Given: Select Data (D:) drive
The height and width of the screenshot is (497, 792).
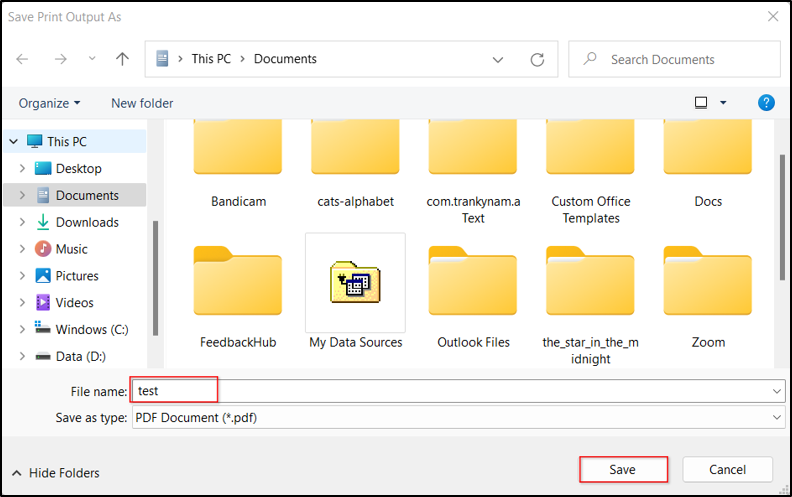Looking at the screenshot, I should click(x=80, y=356).
